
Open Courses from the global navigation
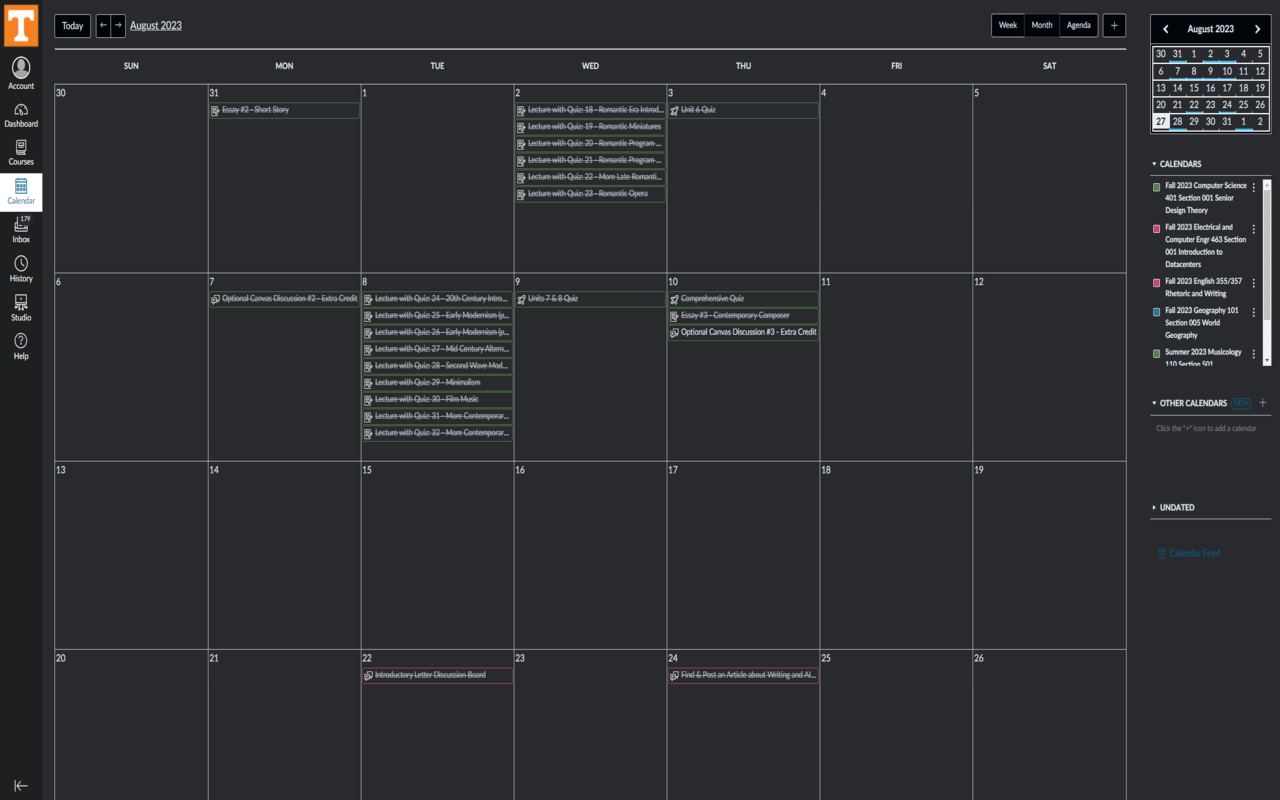coord(21,150)
